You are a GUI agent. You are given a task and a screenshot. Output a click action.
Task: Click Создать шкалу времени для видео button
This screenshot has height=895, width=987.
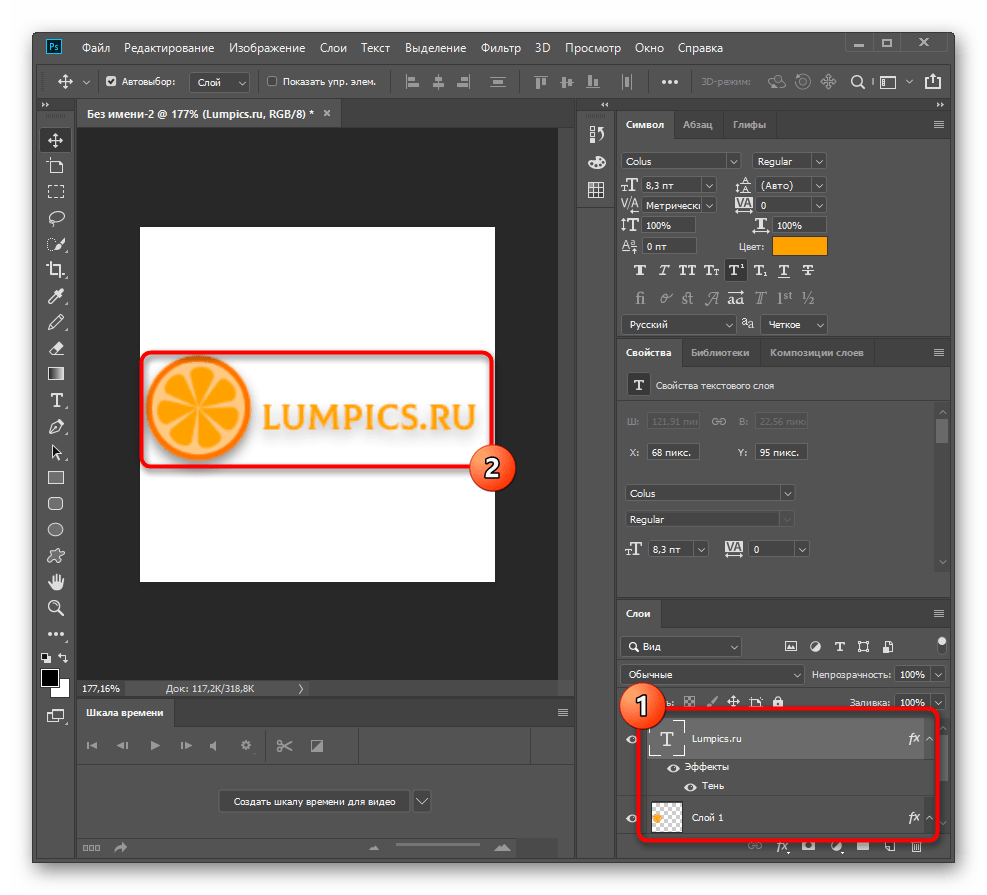(314, 802)
